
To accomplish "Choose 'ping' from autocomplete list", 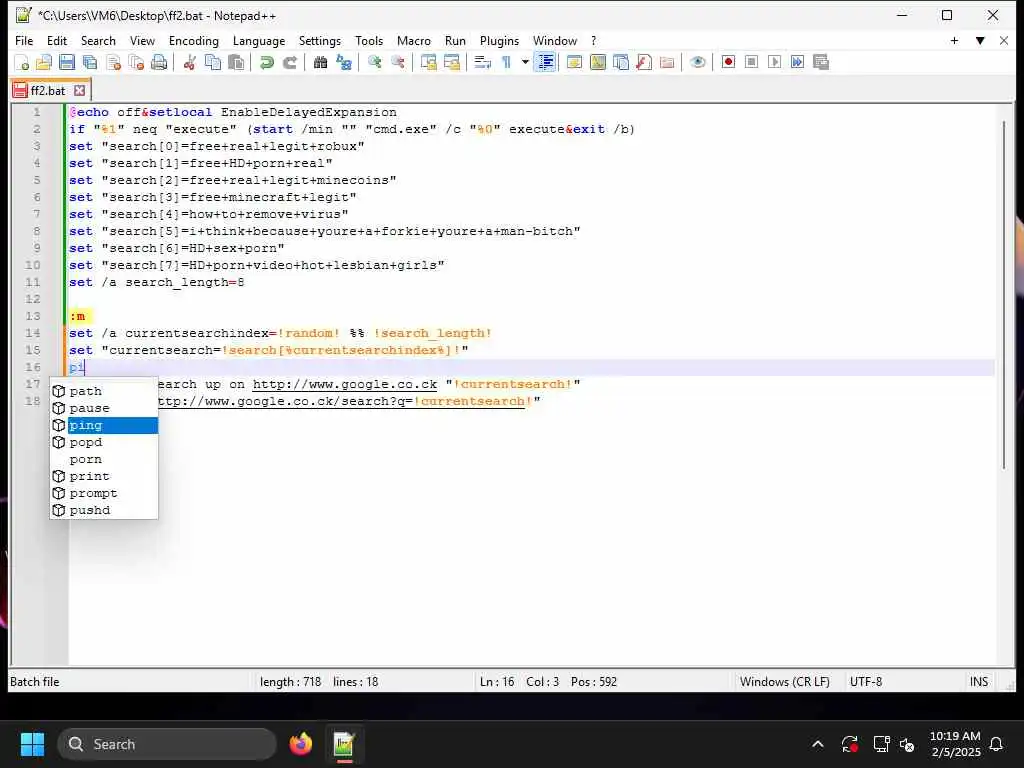I will point(104,425).
